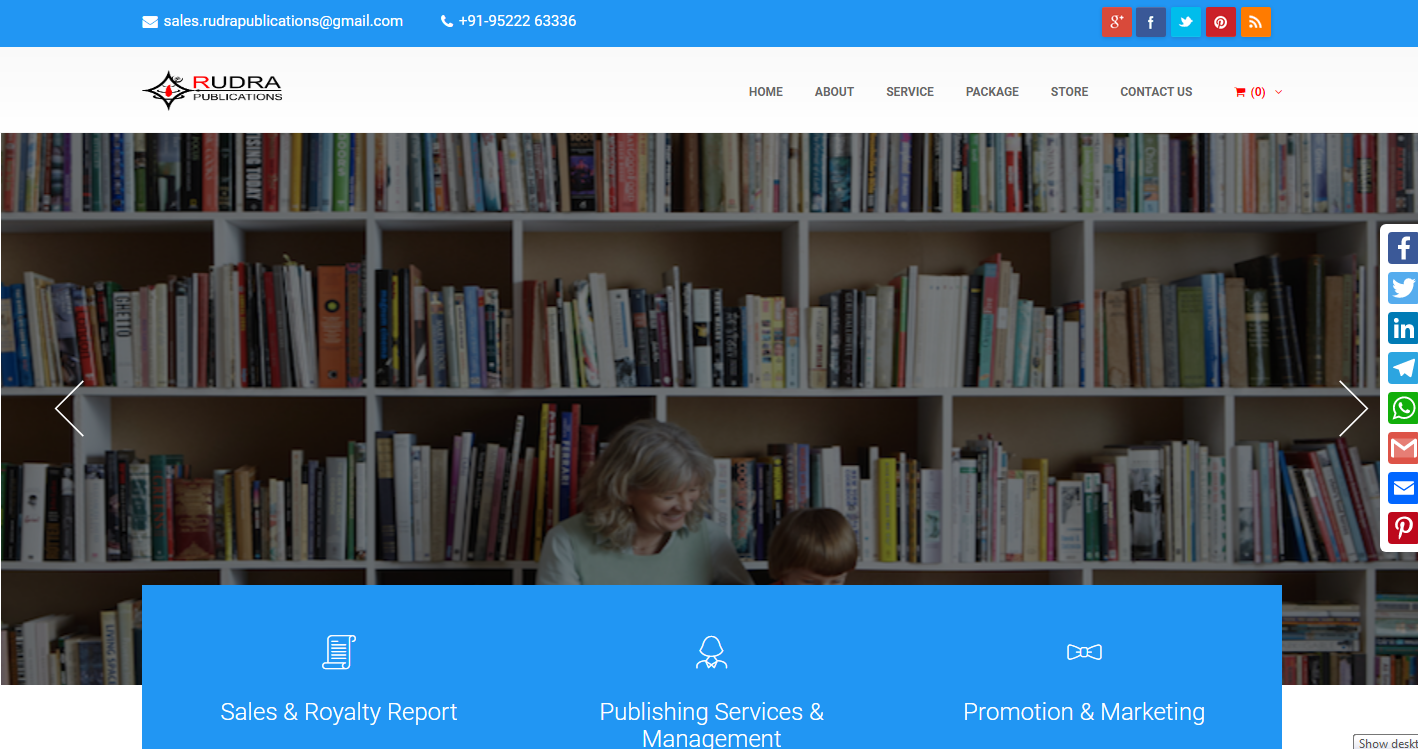Screen dimensions: 1418x749
Task: Click the Rudra Publications logo
Action: point(212,90)
